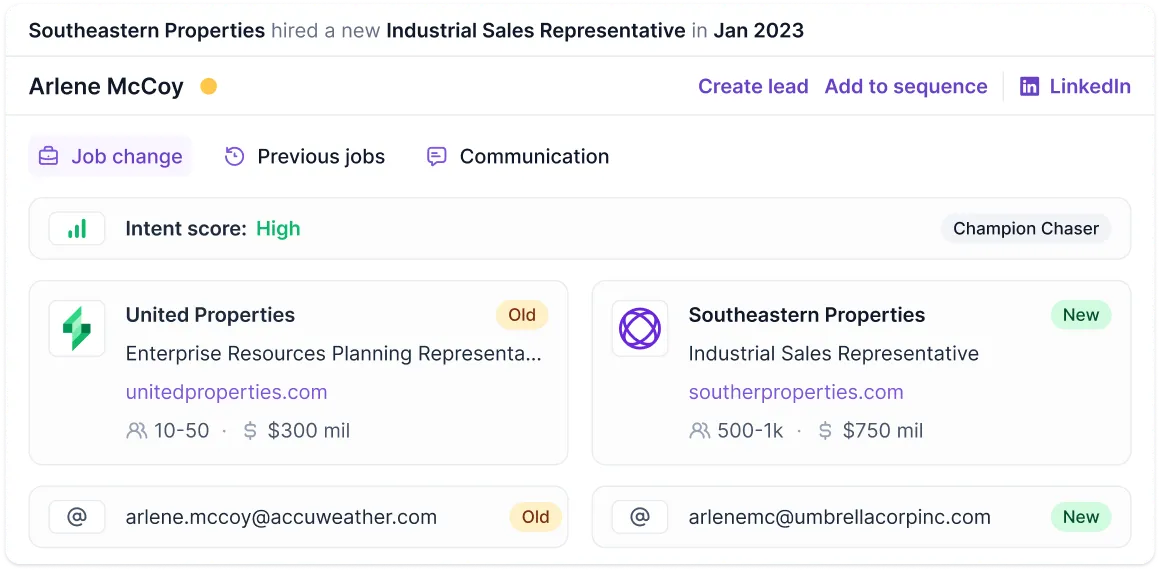Click Add to sequence
The height and width of the screenshot is (570, 1159).
(x=906, y=86)
